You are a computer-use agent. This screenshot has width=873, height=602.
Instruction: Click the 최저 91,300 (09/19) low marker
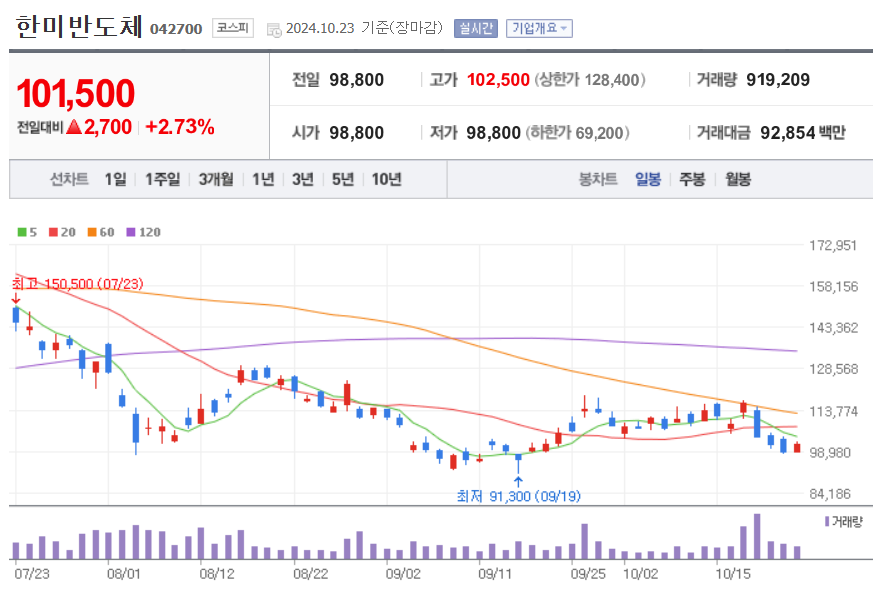click(518, 496)
